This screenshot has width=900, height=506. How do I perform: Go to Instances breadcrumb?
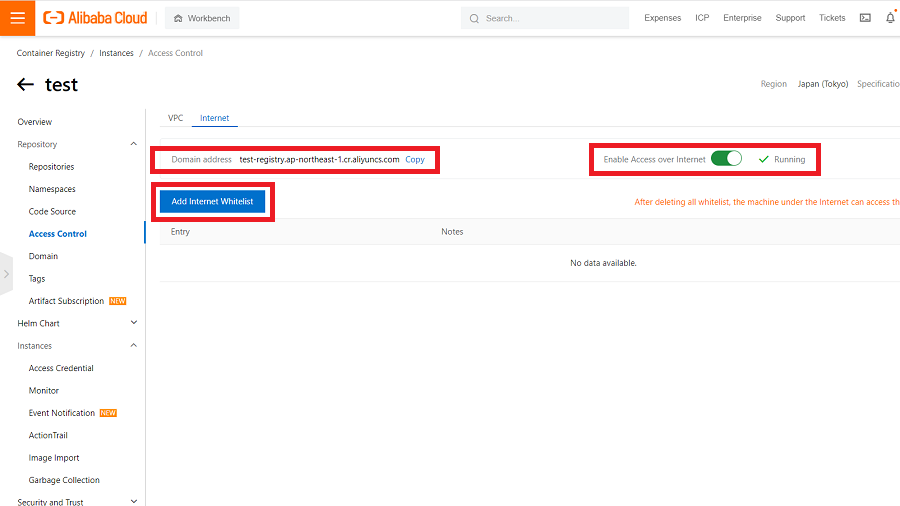(116, 53)
